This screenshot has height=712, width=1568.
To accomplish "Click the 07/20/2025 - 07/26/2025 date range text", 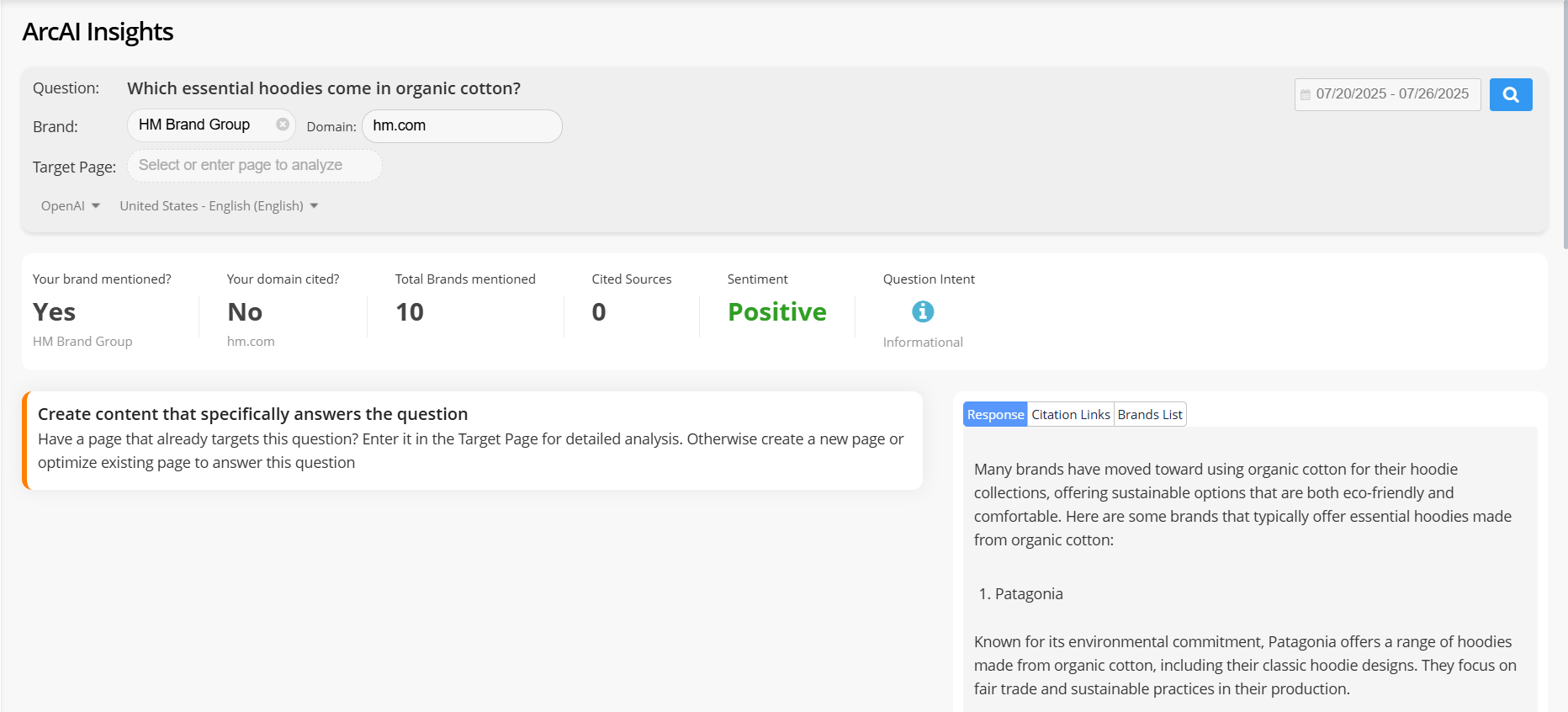I will (1391, 94).
